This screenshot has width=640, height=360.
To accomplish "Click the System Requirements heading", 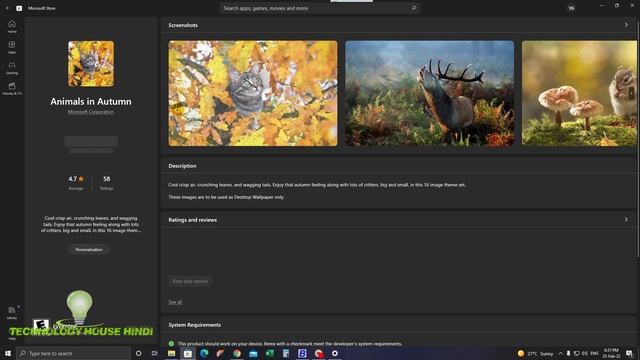I will click(195, 325).
